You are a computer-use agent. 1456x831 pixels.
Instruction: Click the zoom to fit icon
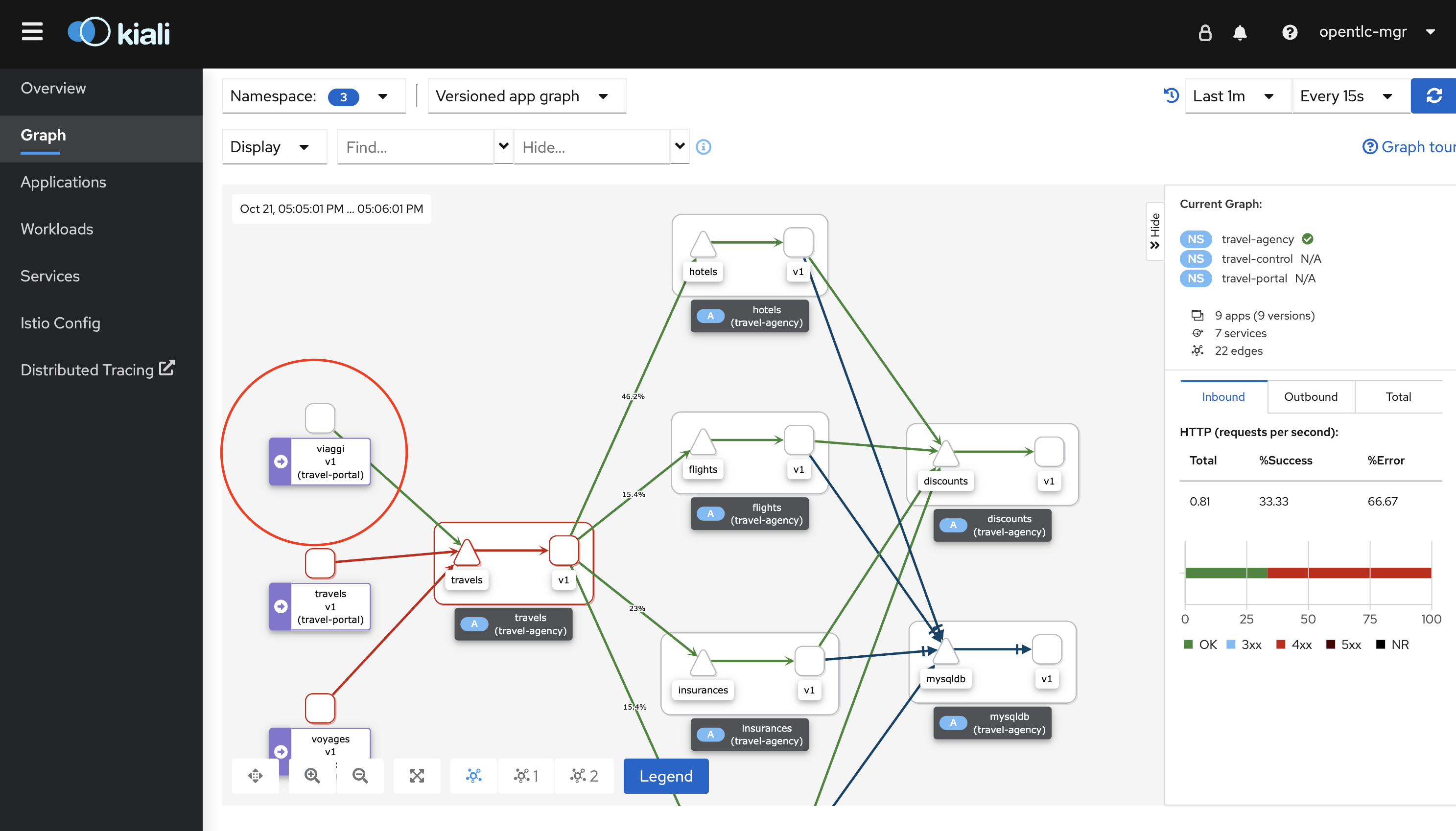tap(417, 776)
